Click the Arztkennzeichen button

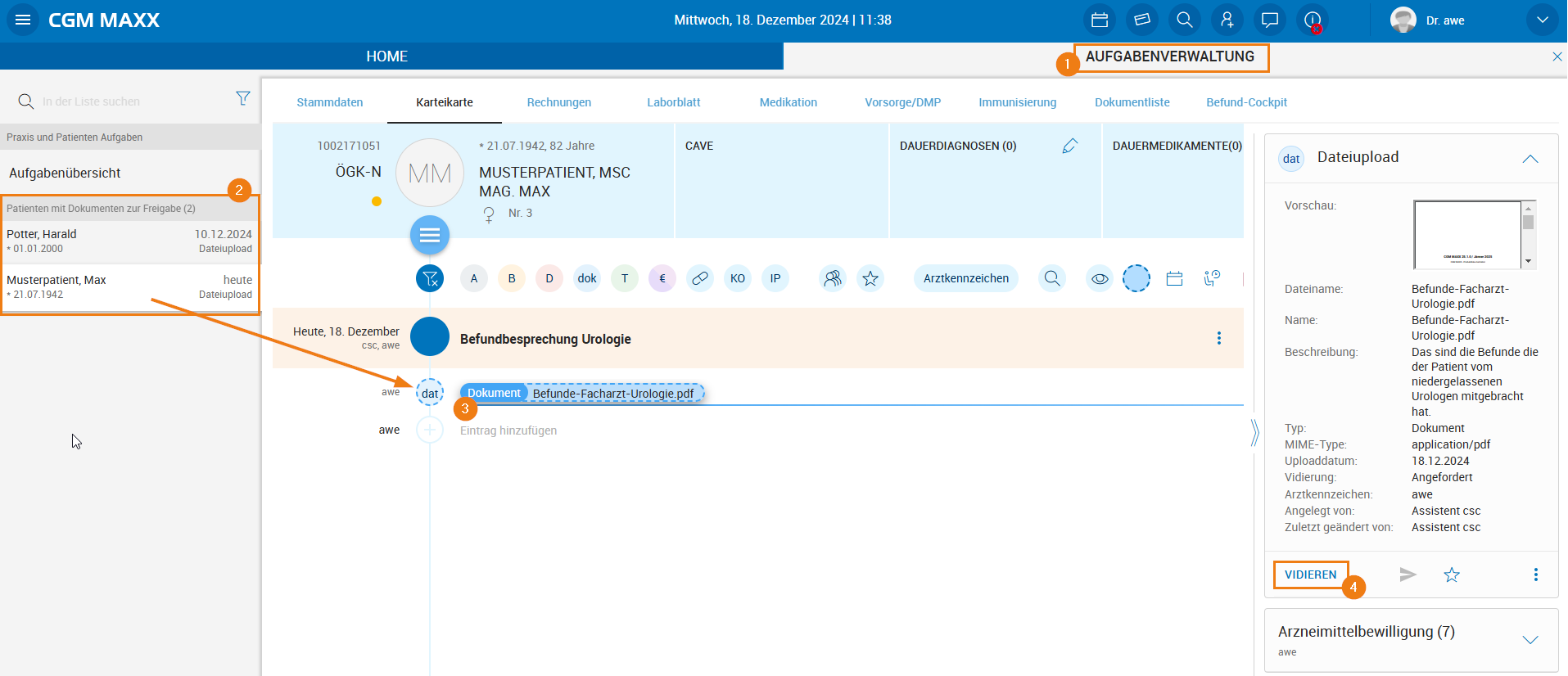click(x=965, y=279)
